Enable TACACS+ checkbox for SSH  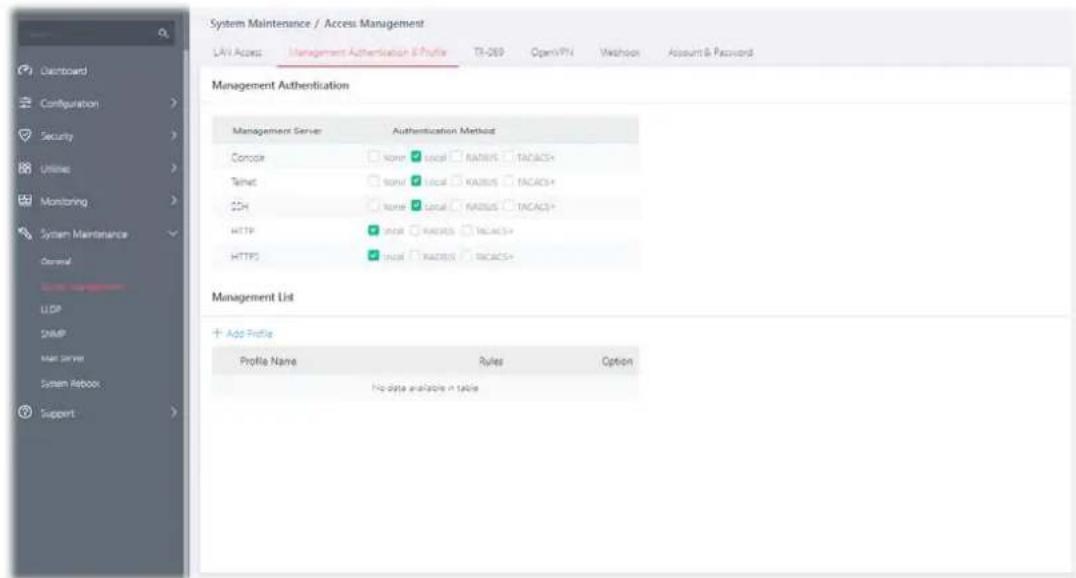coord(508,205)
